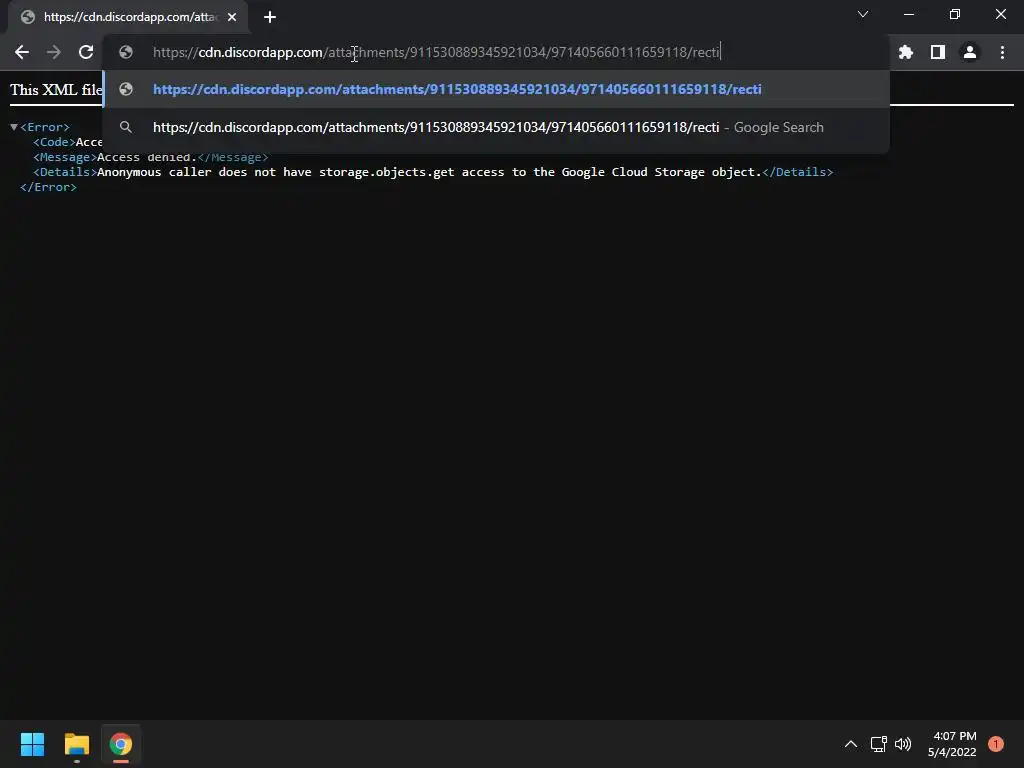Collapse the Error XML node triangle
Screen dimensions: 1024x768
tap(14, 127)
